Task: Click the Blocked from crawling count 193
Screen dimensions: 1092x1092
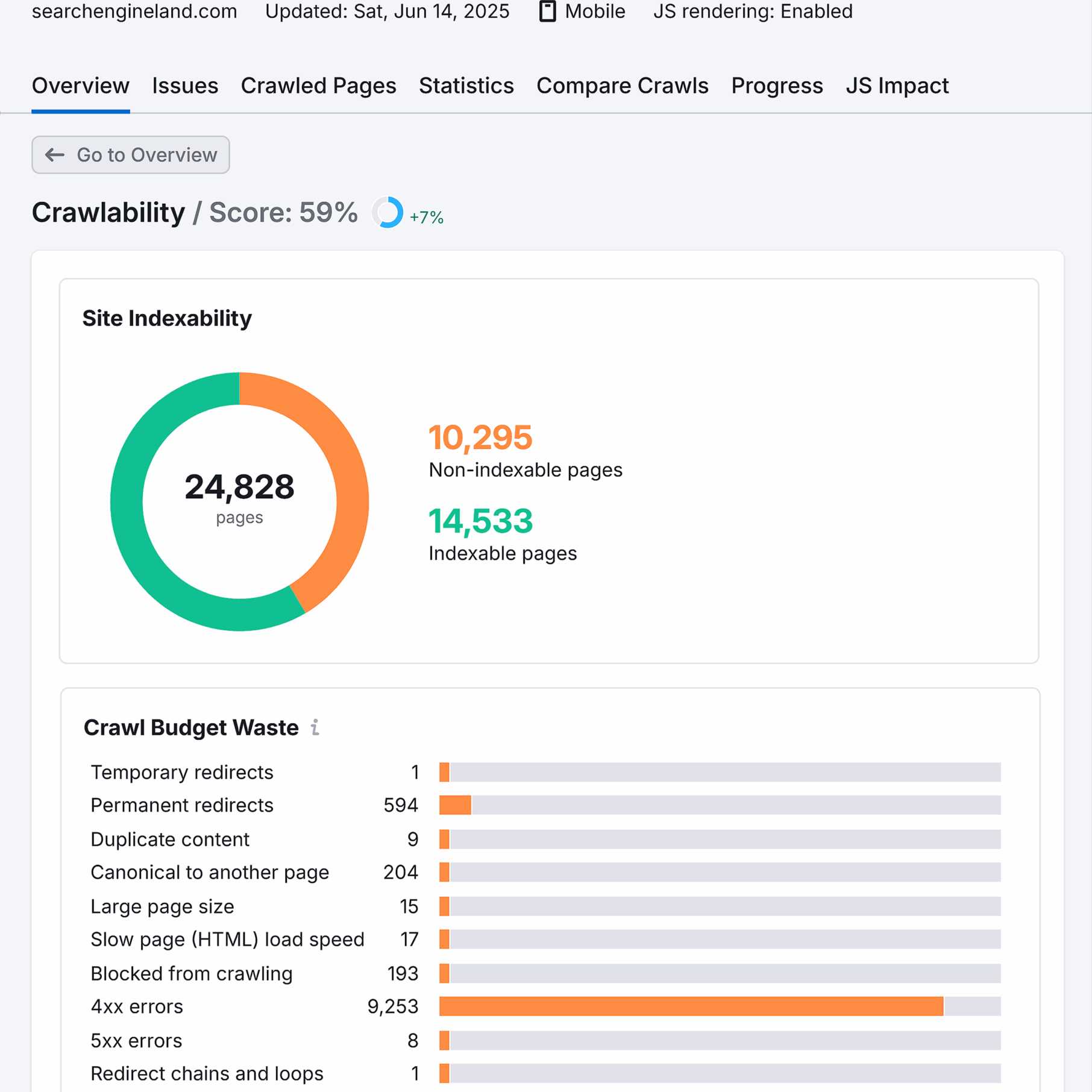Action: pyautogui.click(x=402, y=973)
